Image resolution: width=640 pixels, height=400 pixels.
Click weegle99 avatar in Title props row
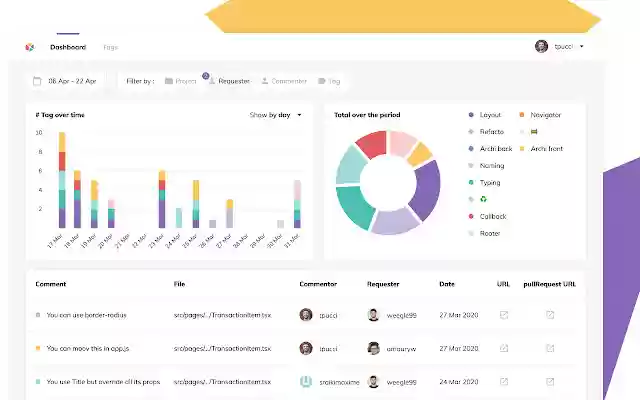point(373,382)
